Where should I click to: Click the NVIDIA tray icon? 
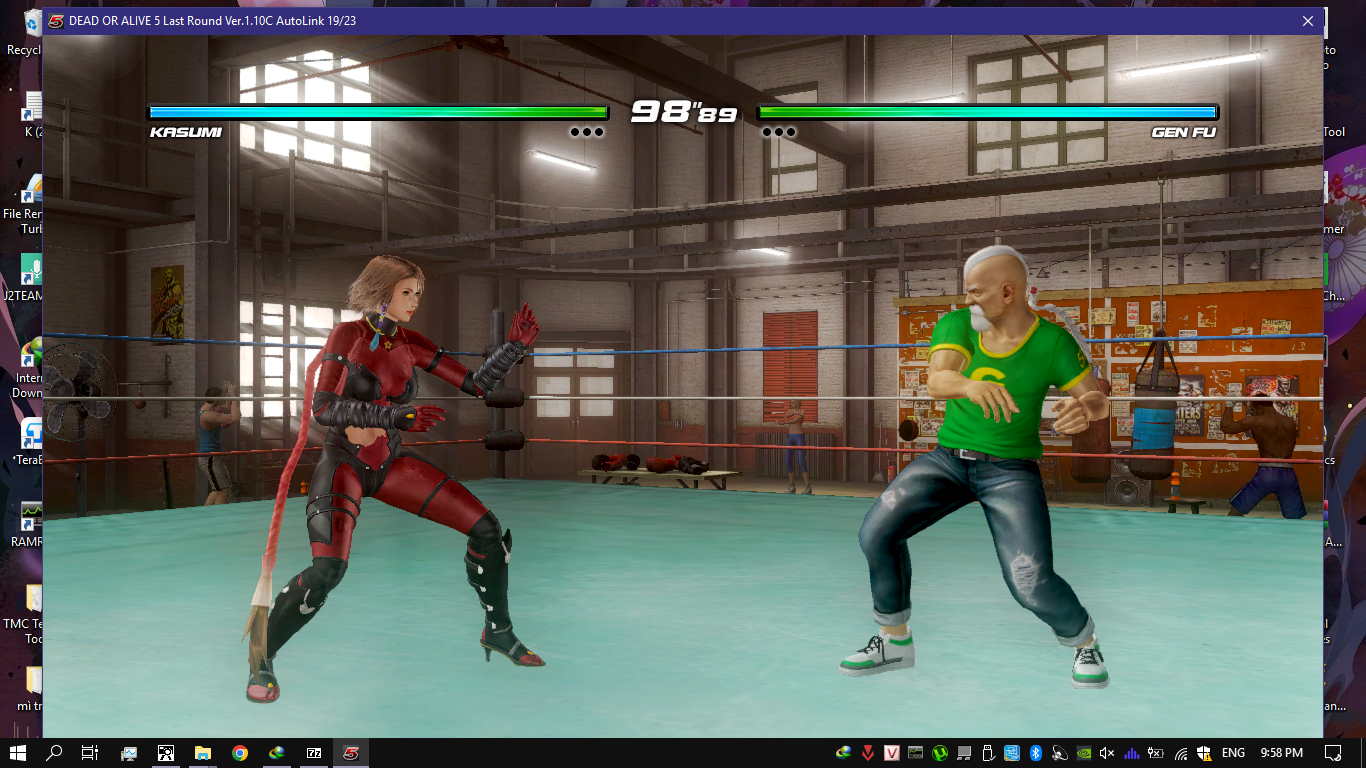coord(1083,753)
